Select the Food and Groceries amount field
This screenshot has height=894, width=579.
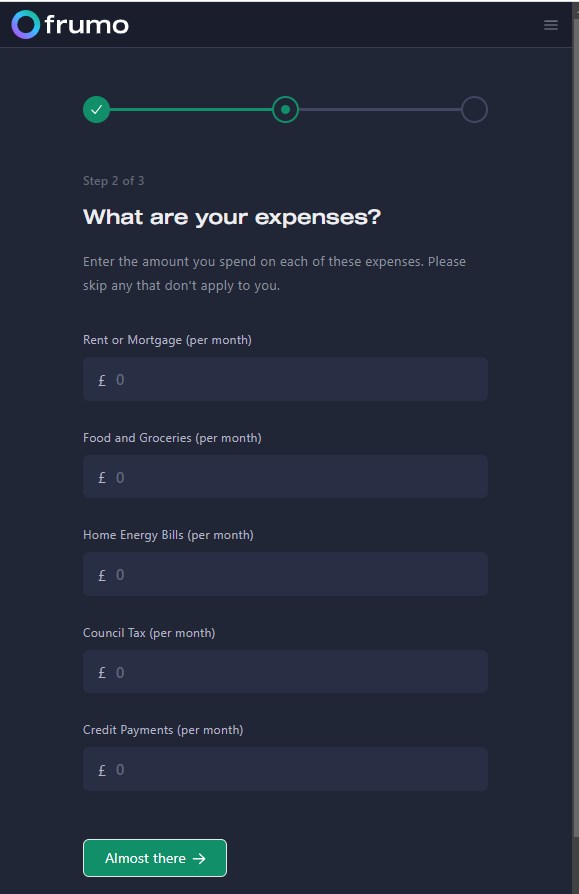(285, 476)
